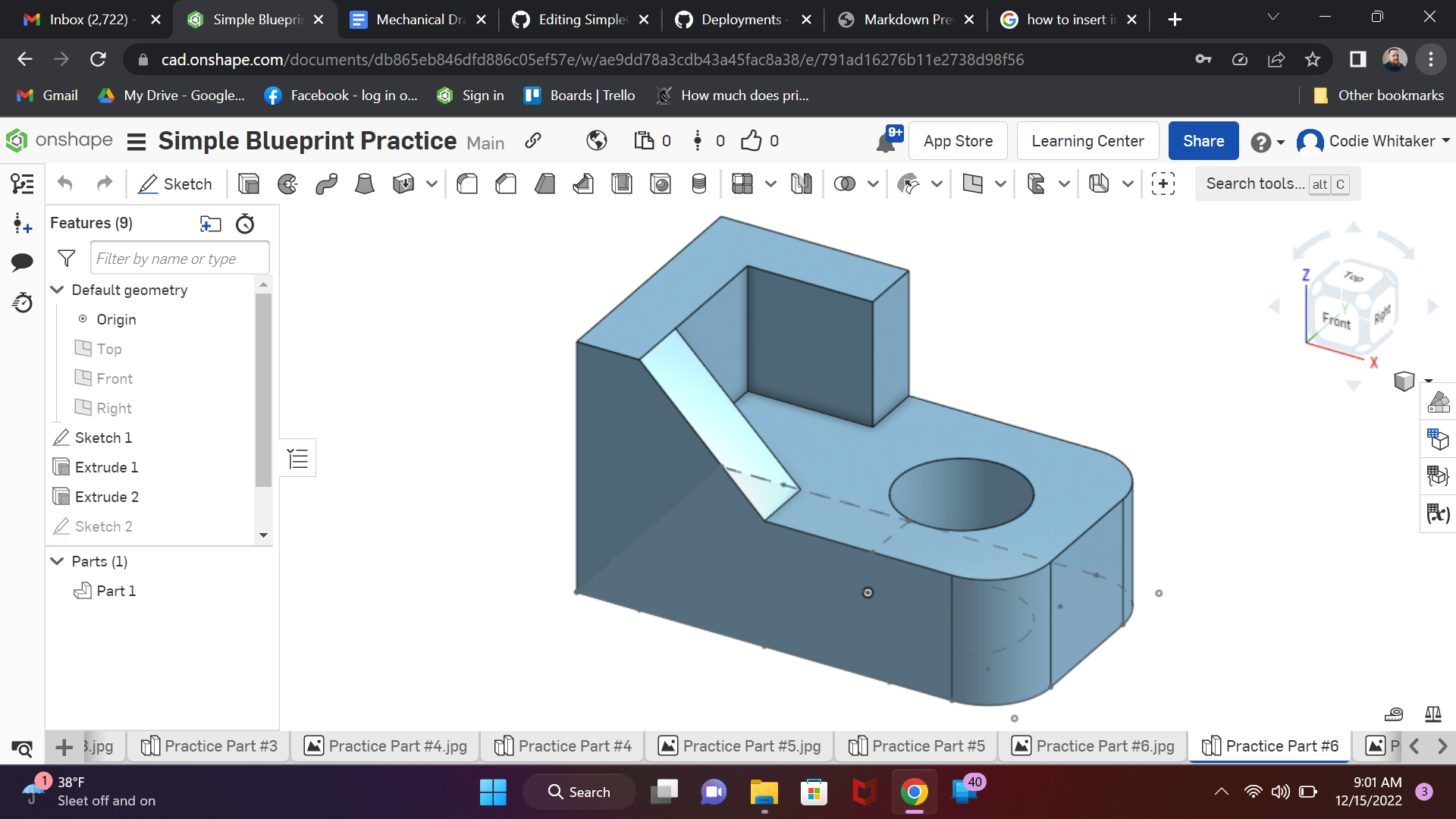Collapse the Parts (1) group
Image resolution: width=1456 pixels, height=819 pixels.
[57, 561]
